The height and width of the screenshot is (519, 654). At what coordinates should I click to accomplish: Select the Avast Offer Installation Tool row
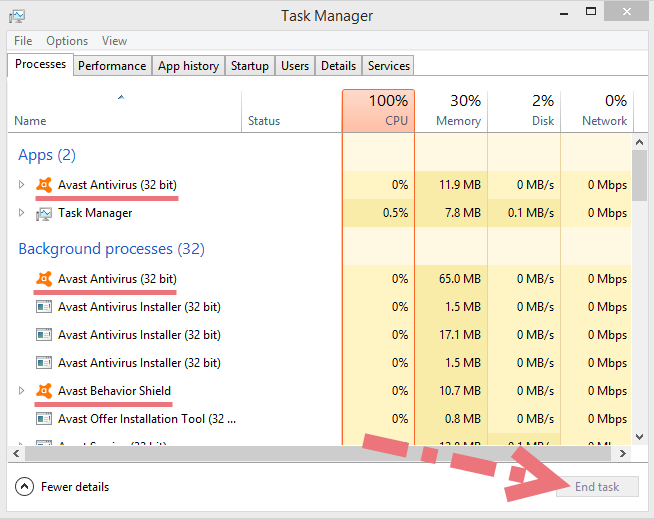(319, 419)
